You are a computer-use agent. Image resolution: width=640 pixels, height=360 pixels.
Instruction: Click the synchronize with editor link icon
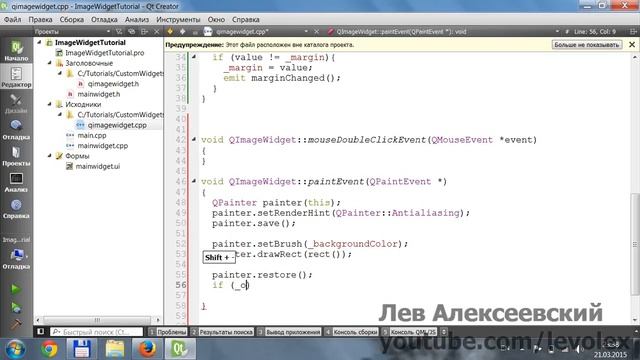coord(131,31)
